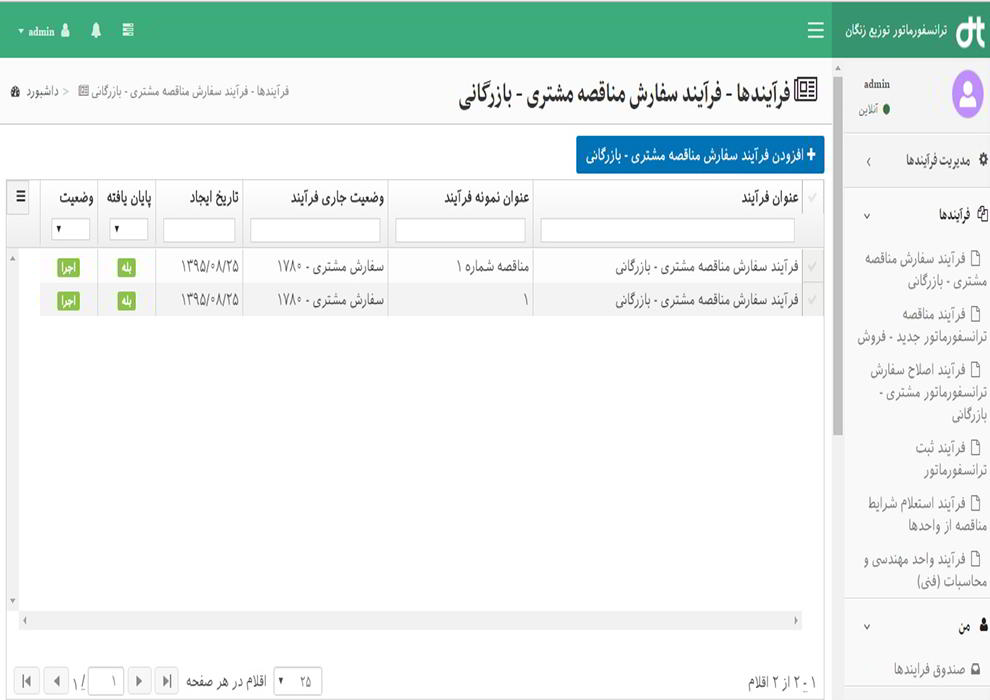This screenshot has height=700, width=990.
Task: Click the عنوان نمونه فرآیند filter field
Action: pyautogui.click(x=460, y=230)
